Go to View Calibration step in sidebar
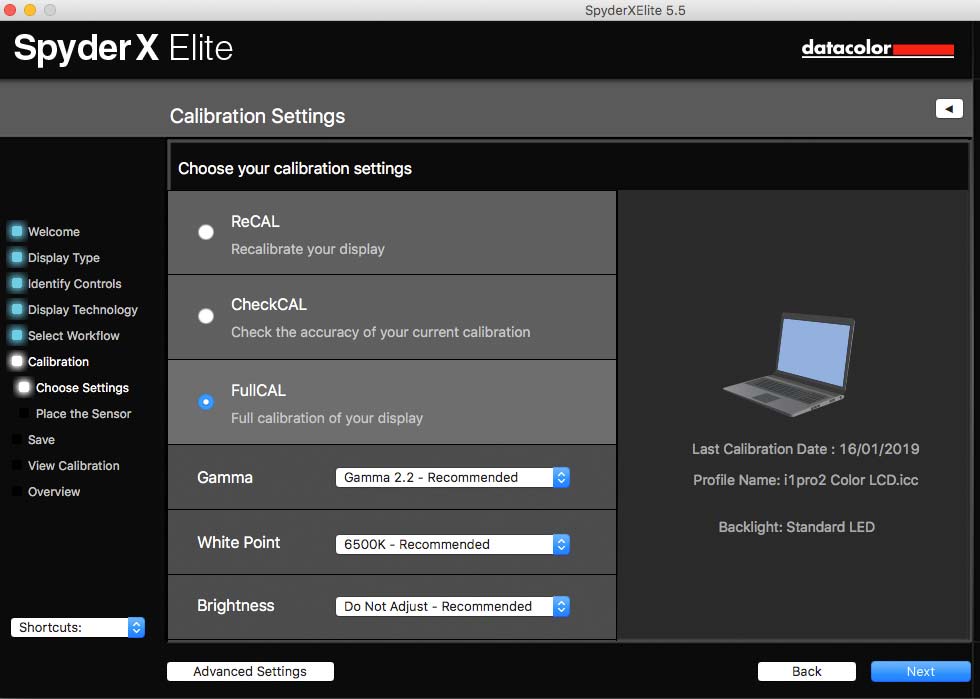 73,466
